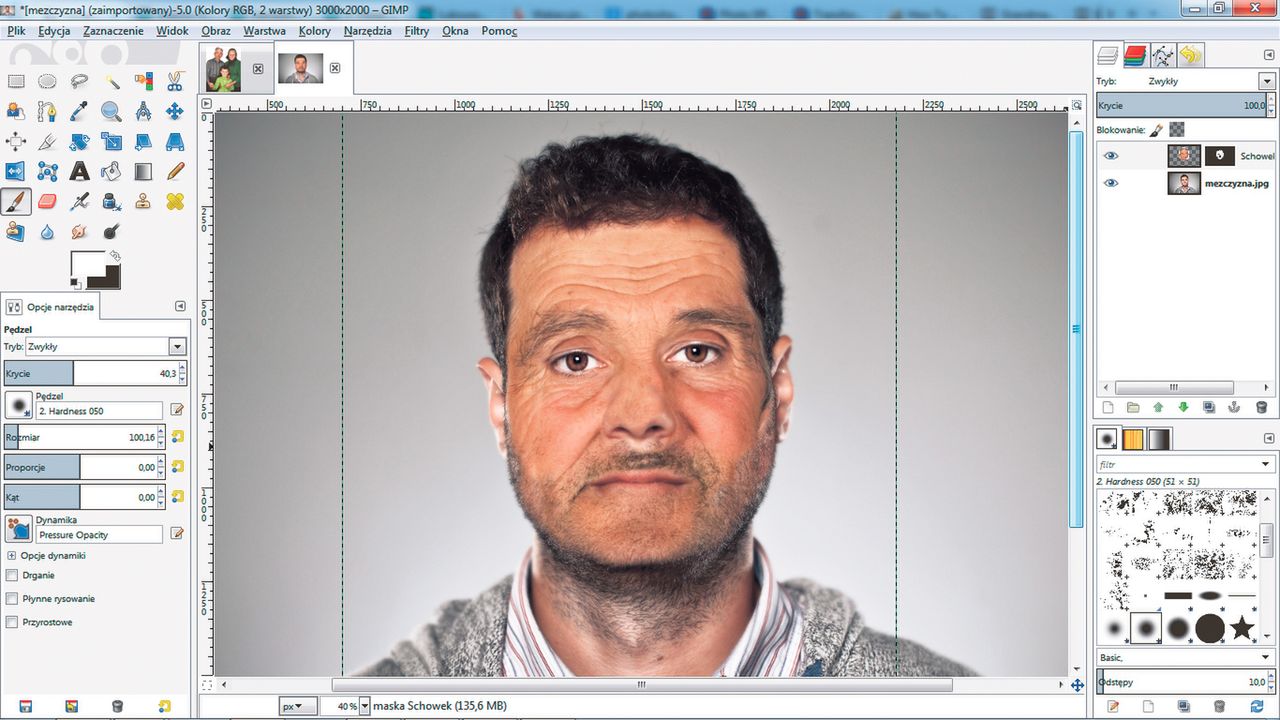Select the Foreground Select tool
The height and width of the screenshot is (720, 1280).
point(16,111)
